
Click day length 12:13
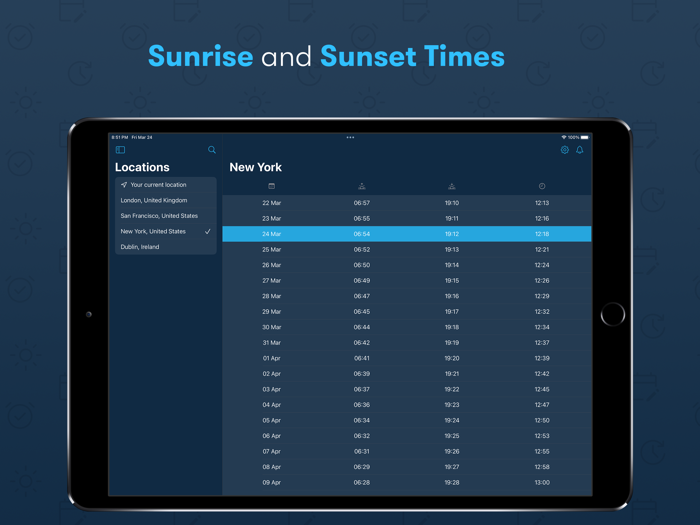coord(542,203)
